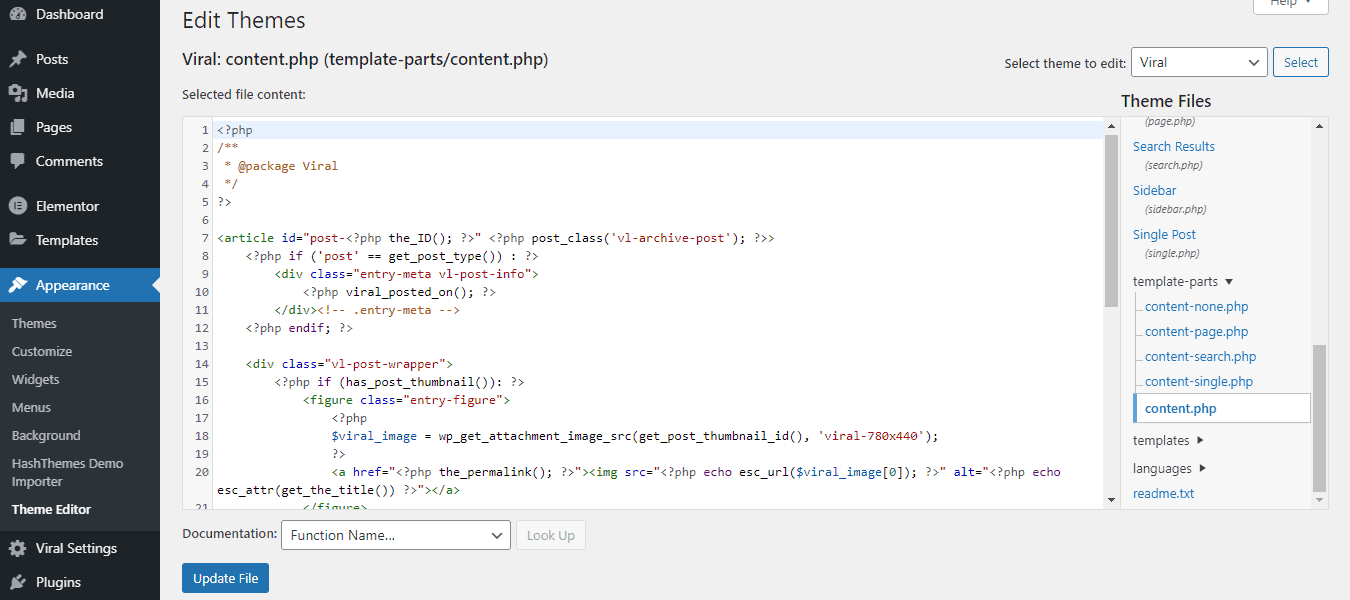Open Themes submenu link
The image size is (1350, 600).
34,323
